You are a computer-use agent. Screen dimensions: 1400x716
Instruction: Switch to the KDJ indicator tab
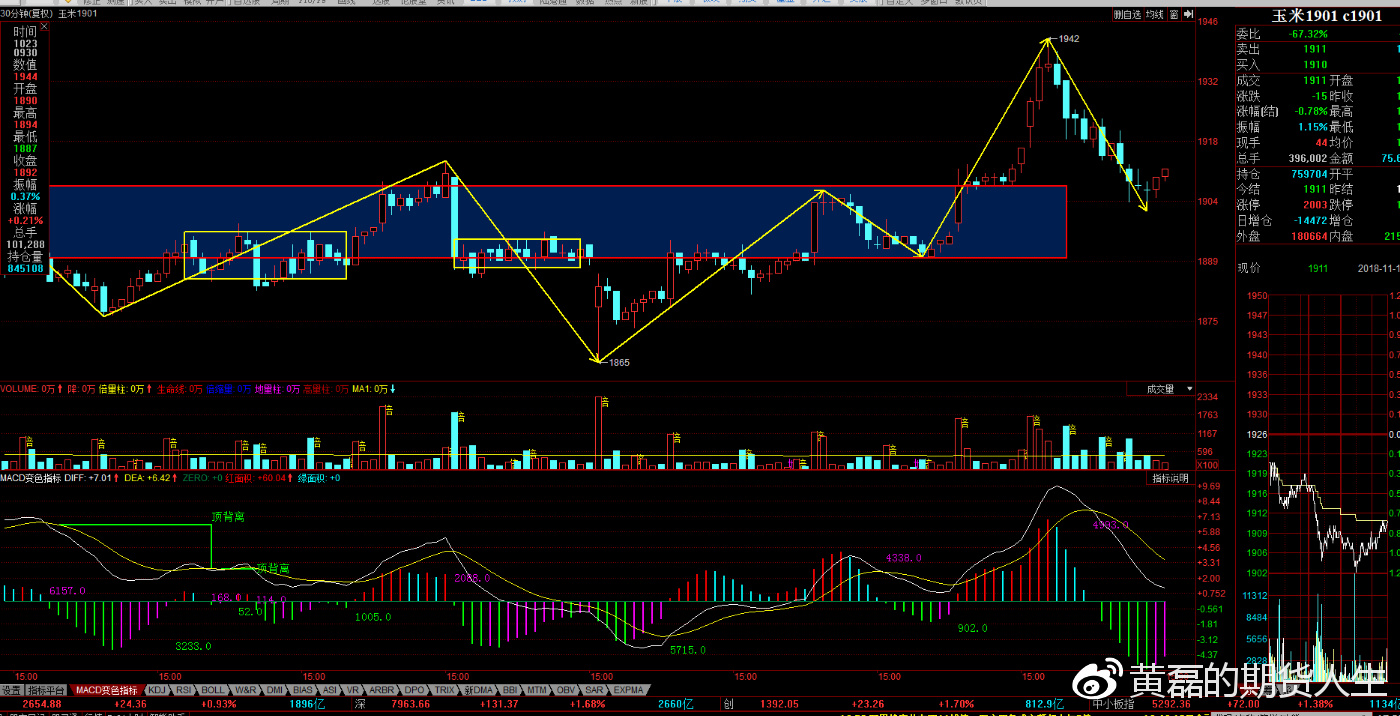coord(157,690)
